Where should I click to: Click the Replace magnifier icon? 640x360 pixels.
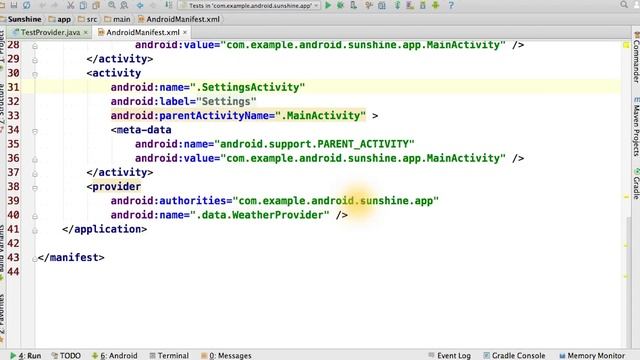tap(124, 5)
